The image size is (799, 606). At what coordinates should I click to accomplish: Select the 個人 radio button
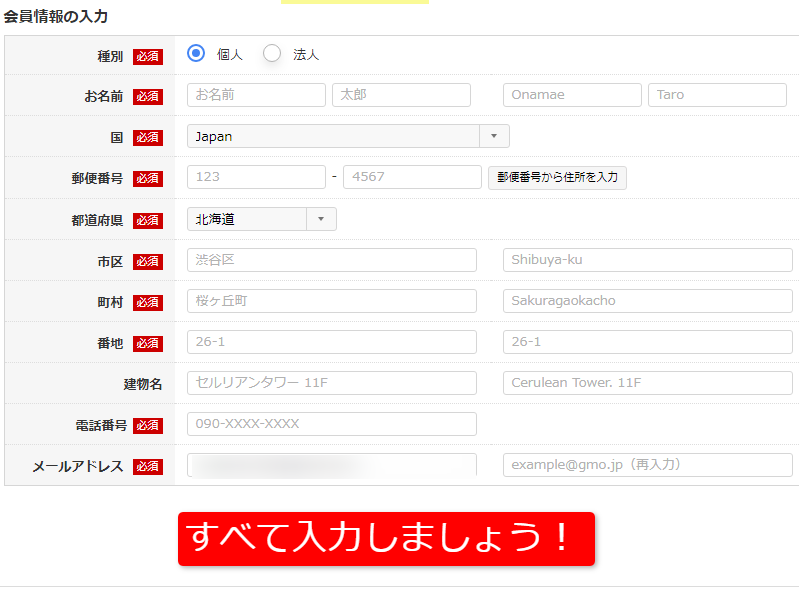coord(196,54)
